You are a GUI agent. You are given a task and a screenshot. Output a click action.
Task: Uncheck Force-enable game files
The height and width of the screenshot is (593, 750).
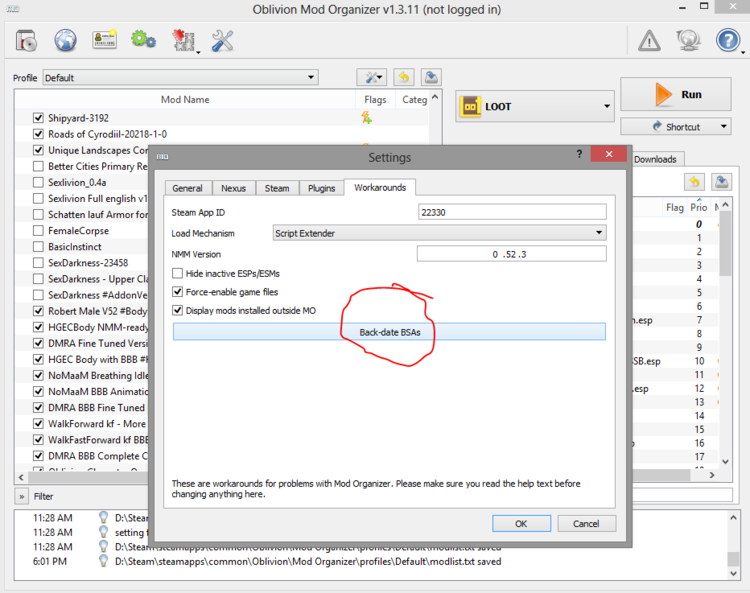point(177,291)
